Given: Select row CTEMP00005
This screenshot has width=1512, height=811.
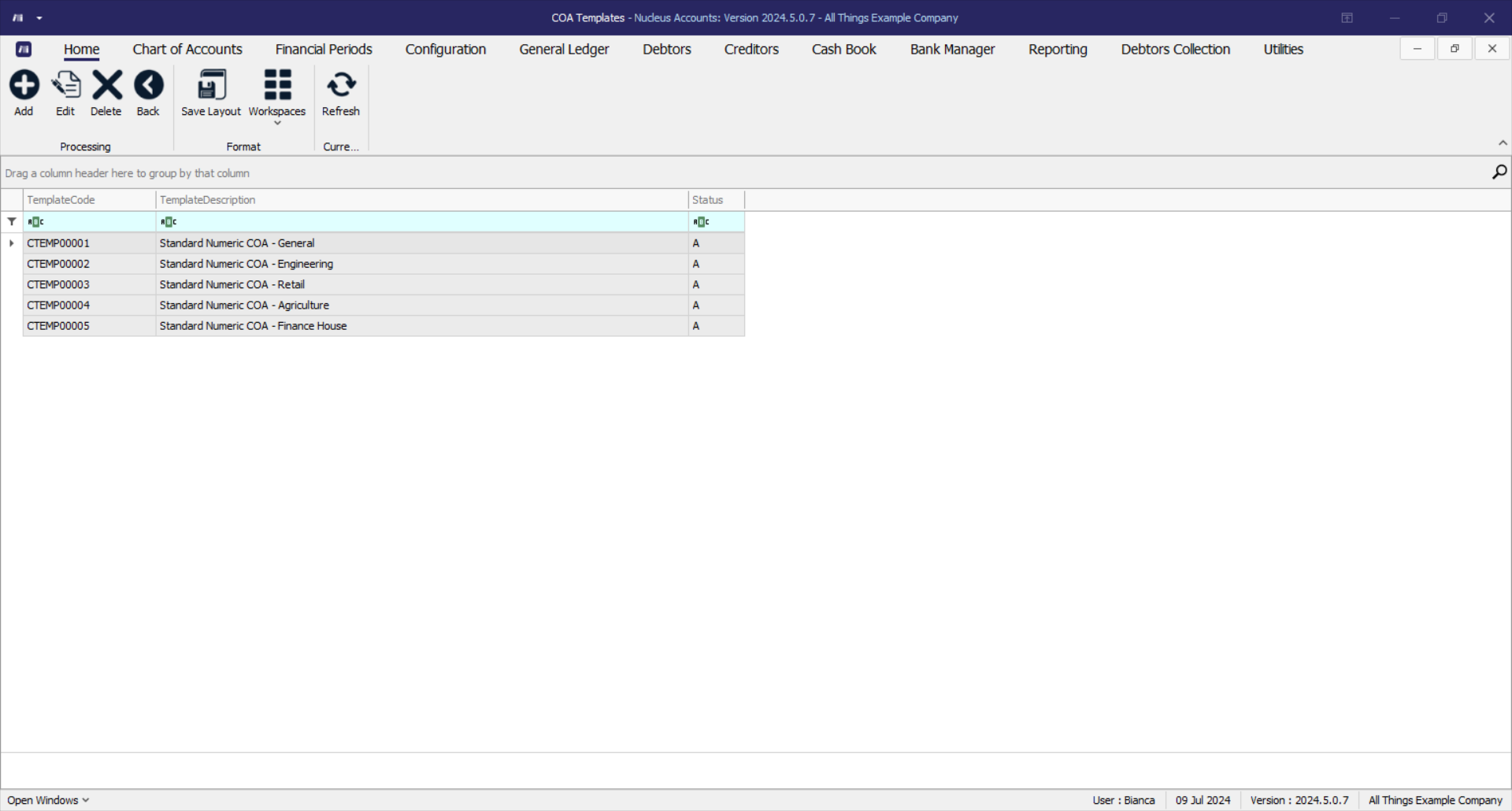Looking at the screenshot, I should coord(384,326).
